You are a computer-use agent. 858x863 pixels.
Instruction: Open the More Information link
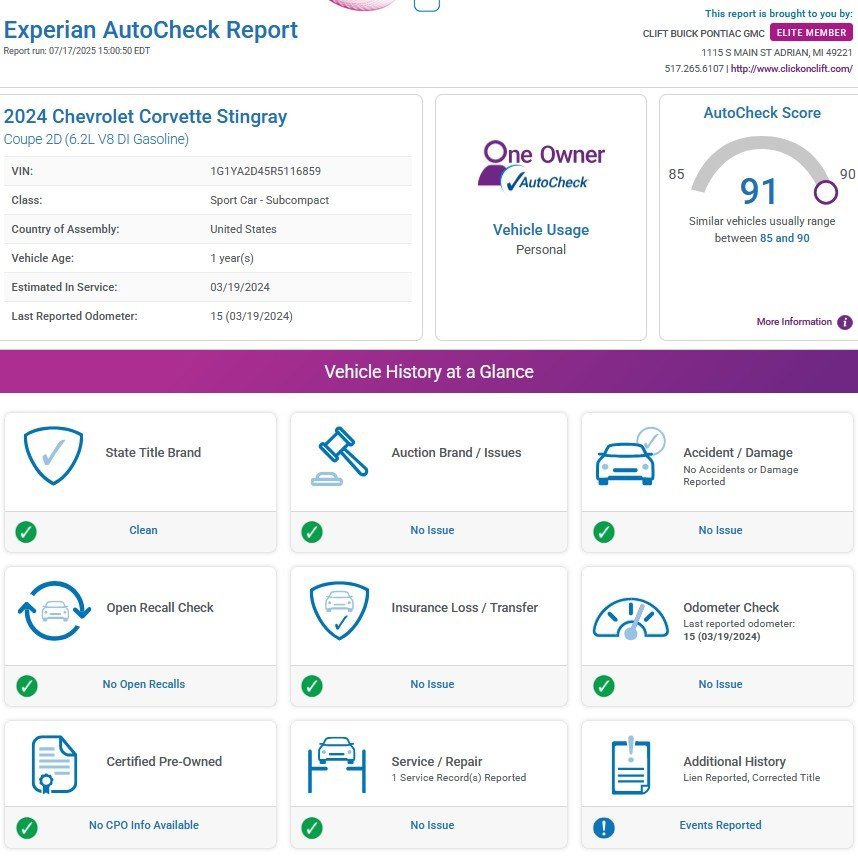coord(794,322)
